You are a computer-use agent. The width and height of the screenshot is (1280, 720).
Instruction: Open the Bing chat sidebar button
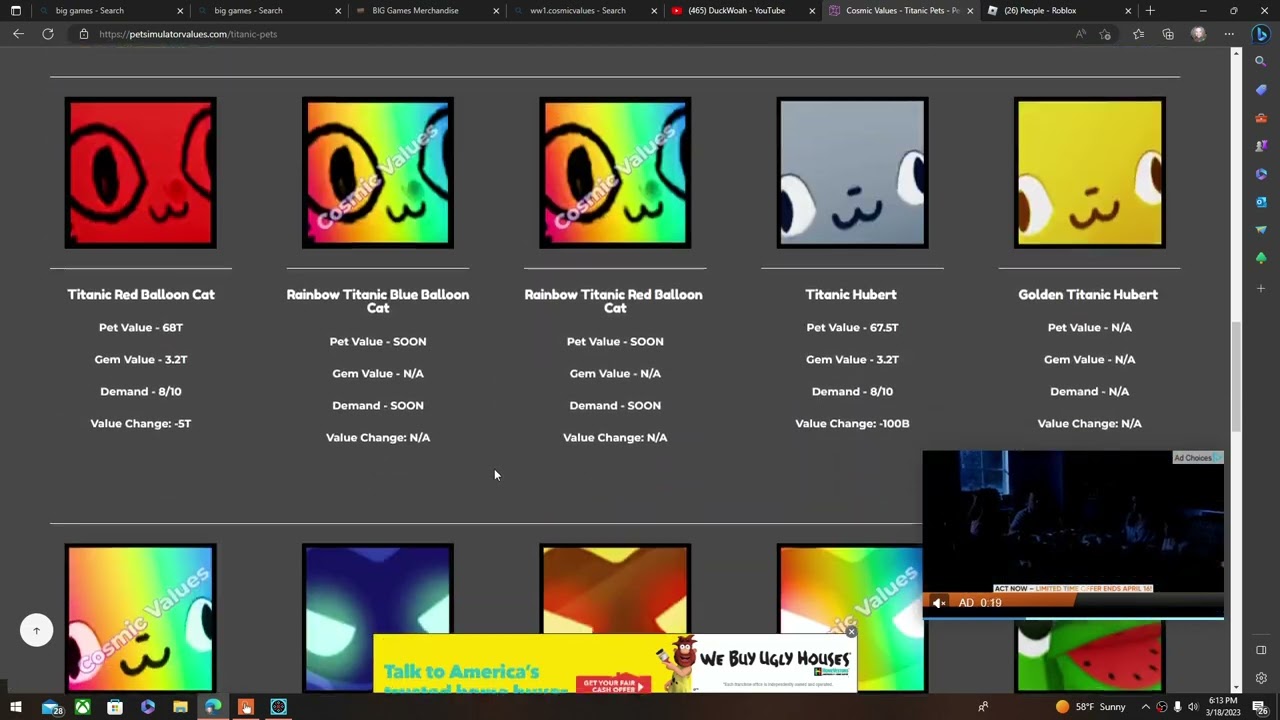coord(1261,34)
